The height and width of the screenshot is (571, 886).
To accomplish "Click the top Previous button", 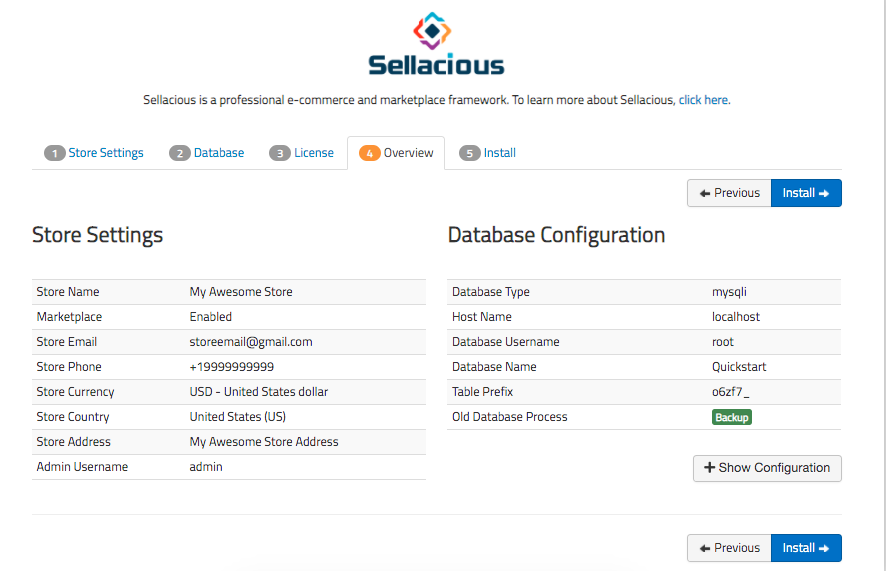I will [729, 193].
